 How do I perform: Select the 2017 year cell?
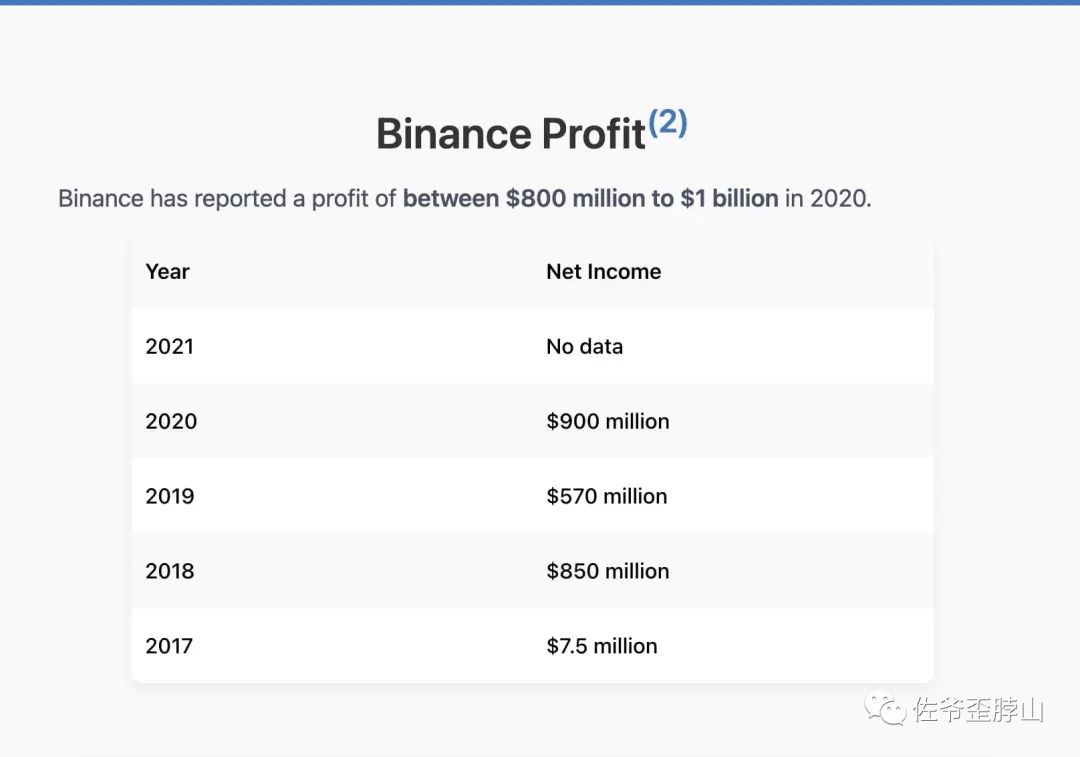[168, 647]
